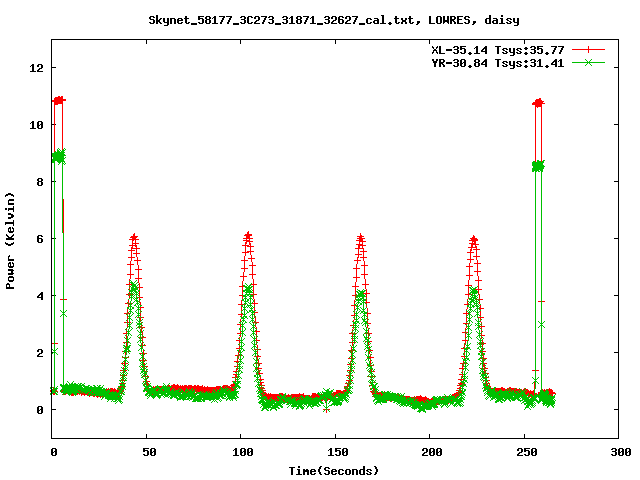Click the red peak near 165 seconds
Screen dimensions: 640x480
(360, 238)
